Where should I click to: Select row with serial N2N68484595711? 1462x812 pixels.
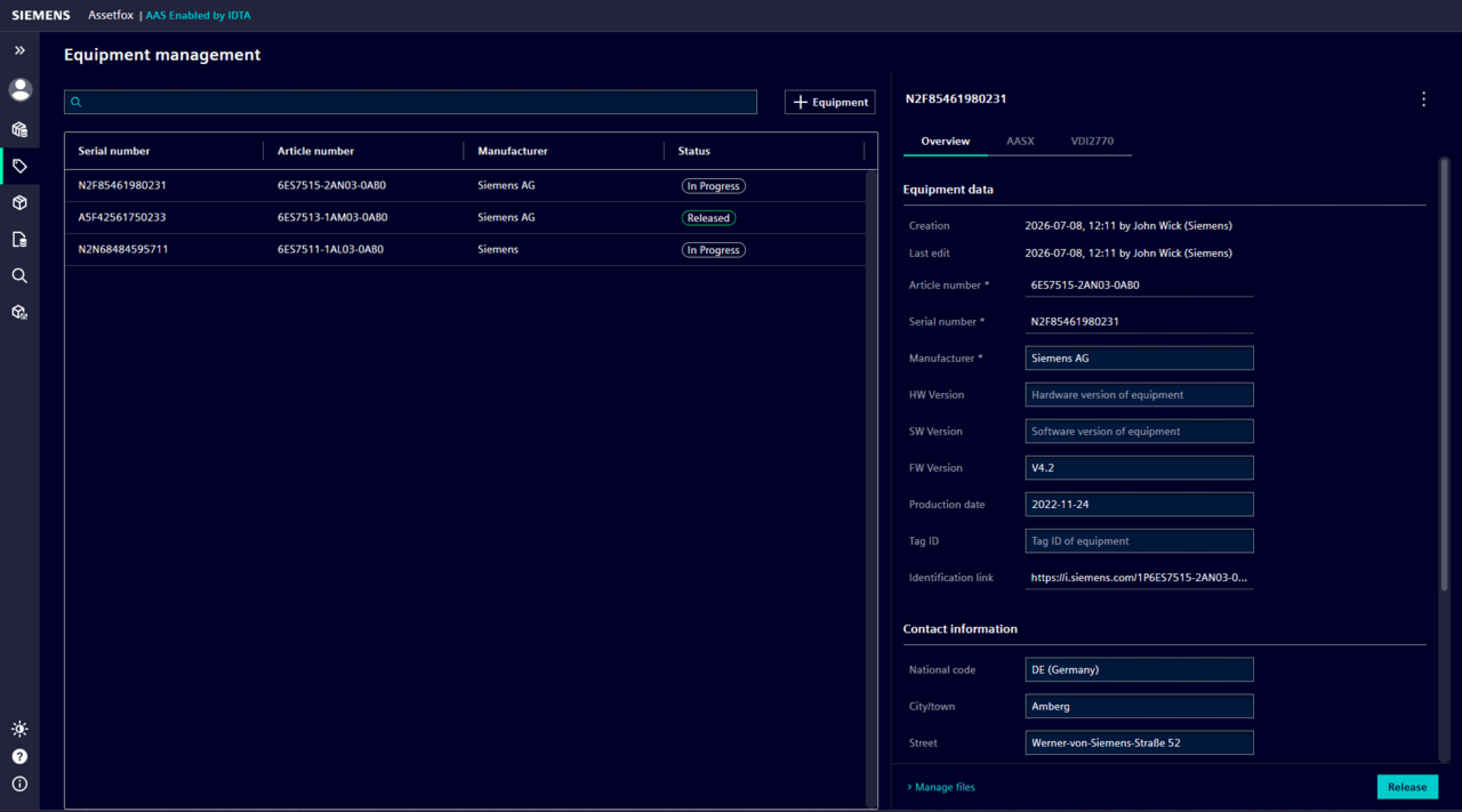(465, 250)
